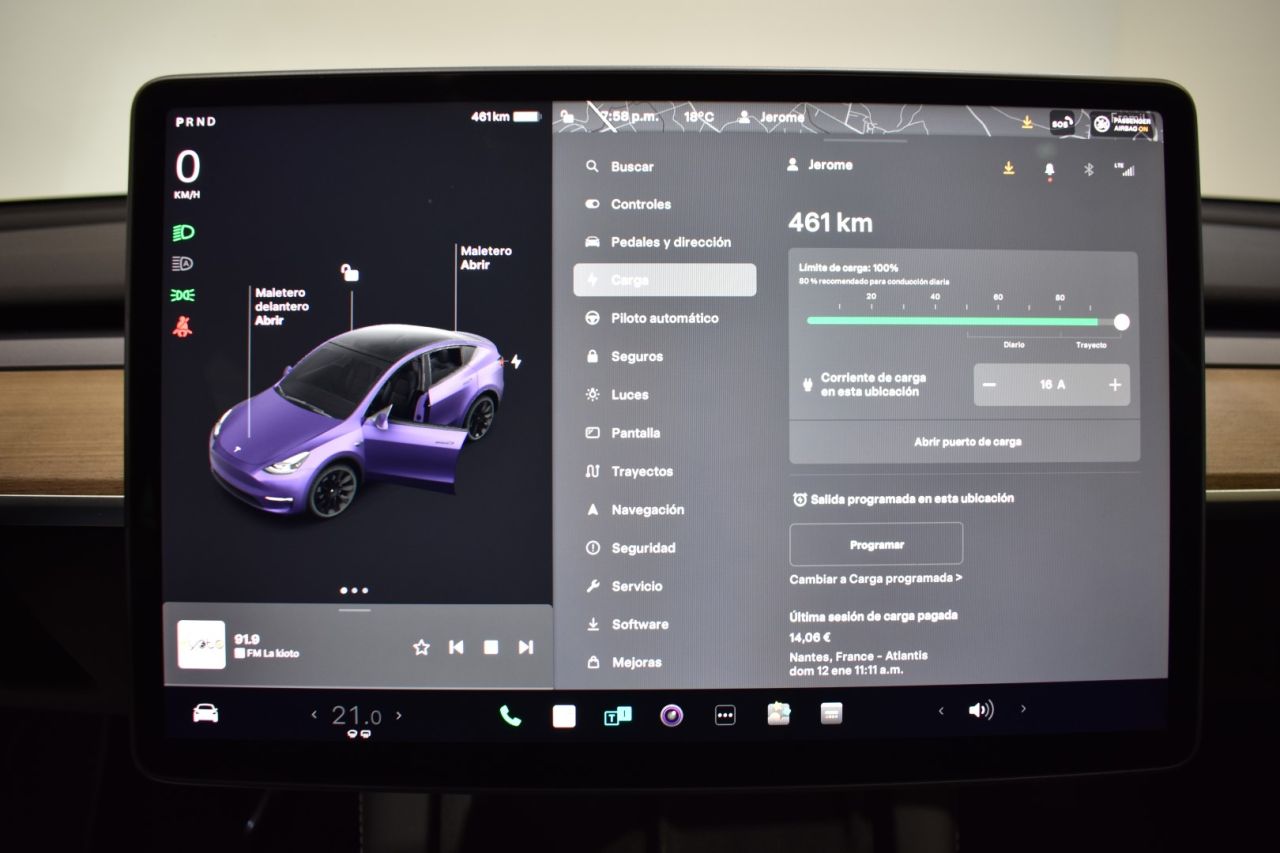
Task: Skip to previous radio station
Action: 456,647
